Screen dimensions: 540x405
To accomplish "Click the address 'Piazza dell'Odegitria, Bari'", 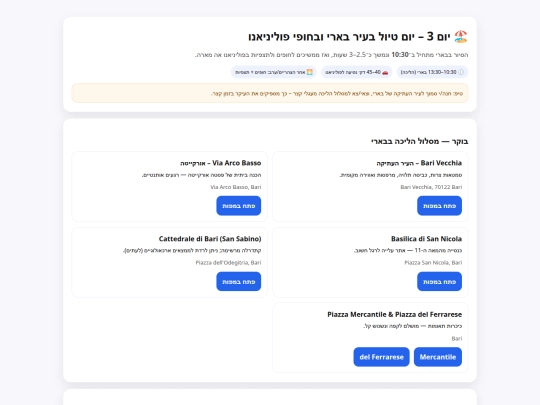I will [x=228, y=262].
